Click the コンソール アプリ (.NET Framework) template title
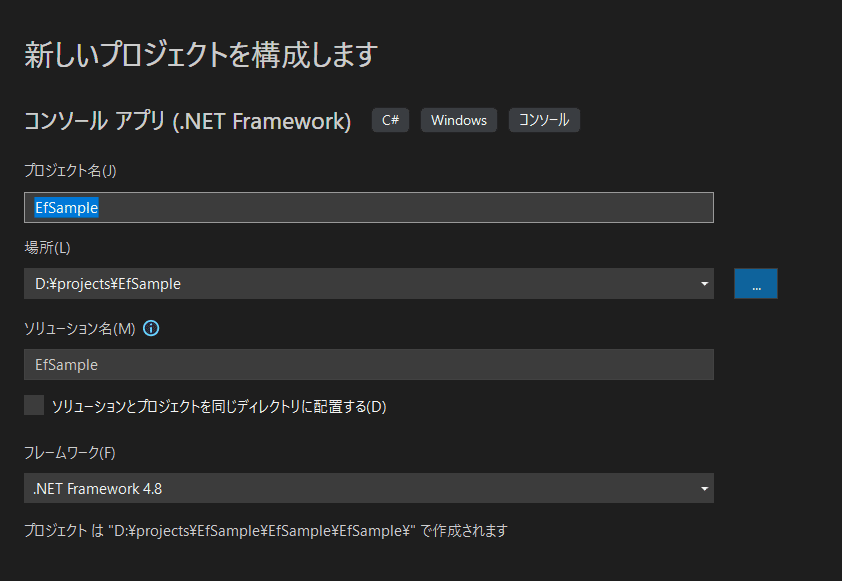The image size is (842, 581). (187, 121)
